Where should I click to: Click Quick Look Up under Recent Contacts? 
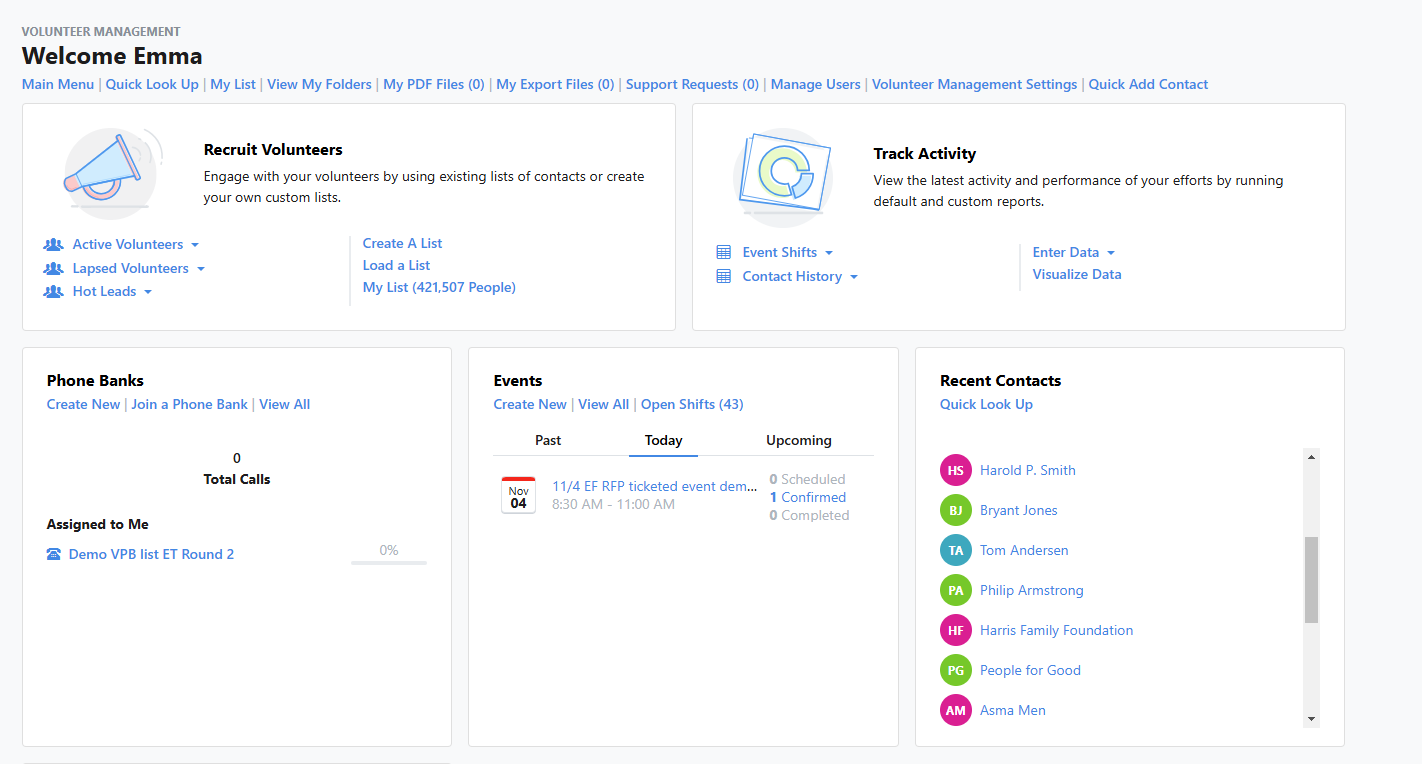[986, 404]
